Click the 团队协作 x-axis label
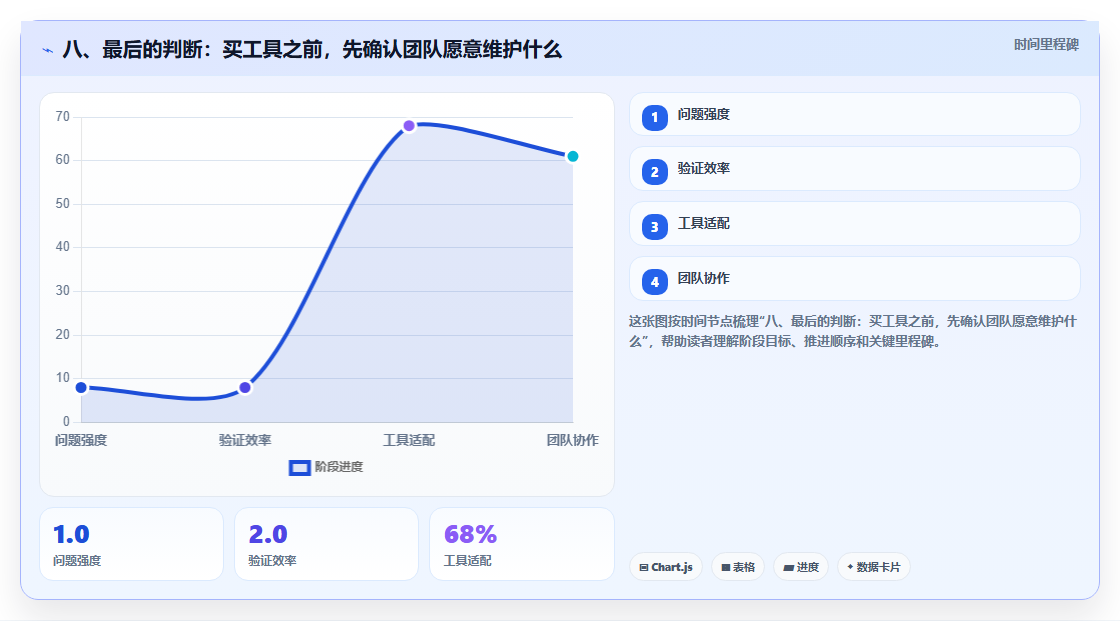This screenshot has height=621, width=1120. pos(573,440)
